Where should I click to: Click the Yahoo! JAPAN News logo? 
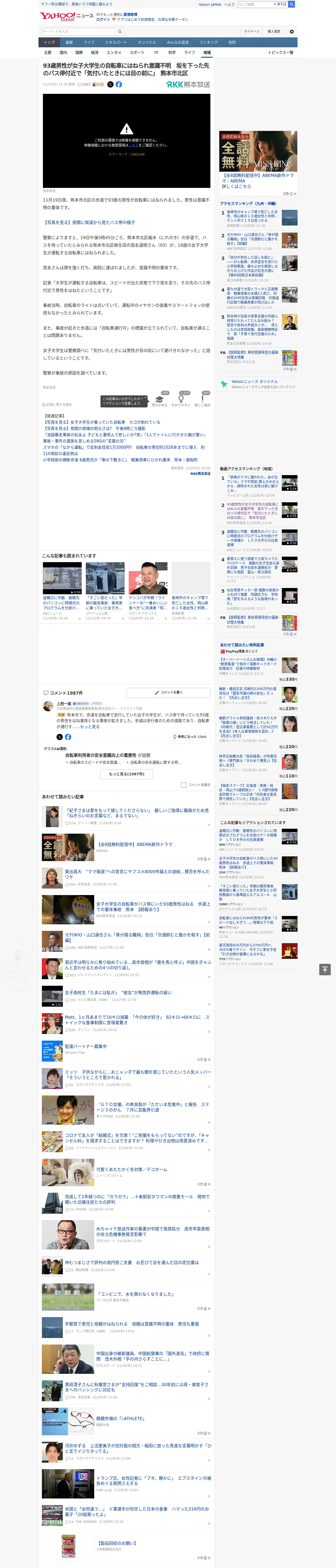point(66,16)
